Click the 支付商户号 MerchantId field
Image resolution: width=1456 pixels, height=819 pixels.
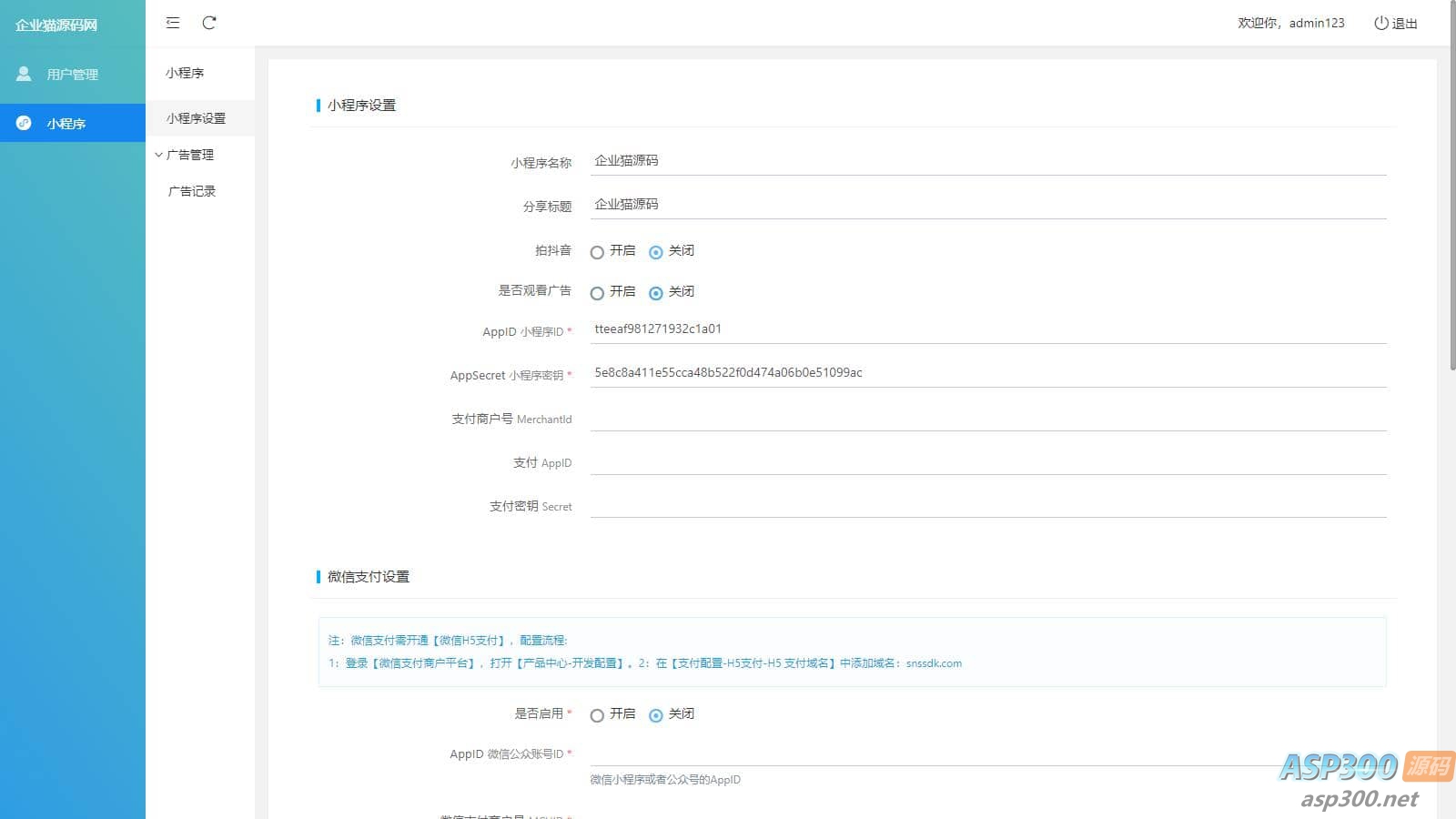(987, 418)
